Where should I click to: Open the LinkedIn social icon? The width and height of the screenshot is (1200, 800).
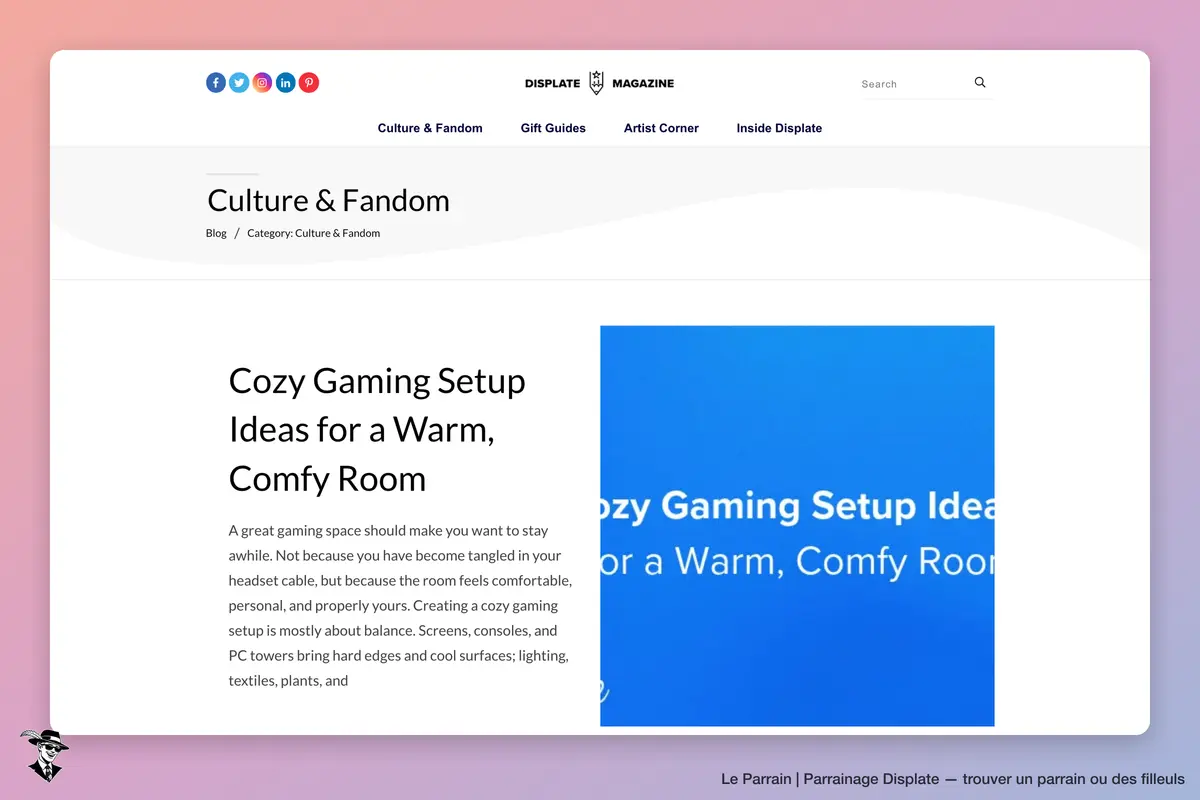pos(286,83)
